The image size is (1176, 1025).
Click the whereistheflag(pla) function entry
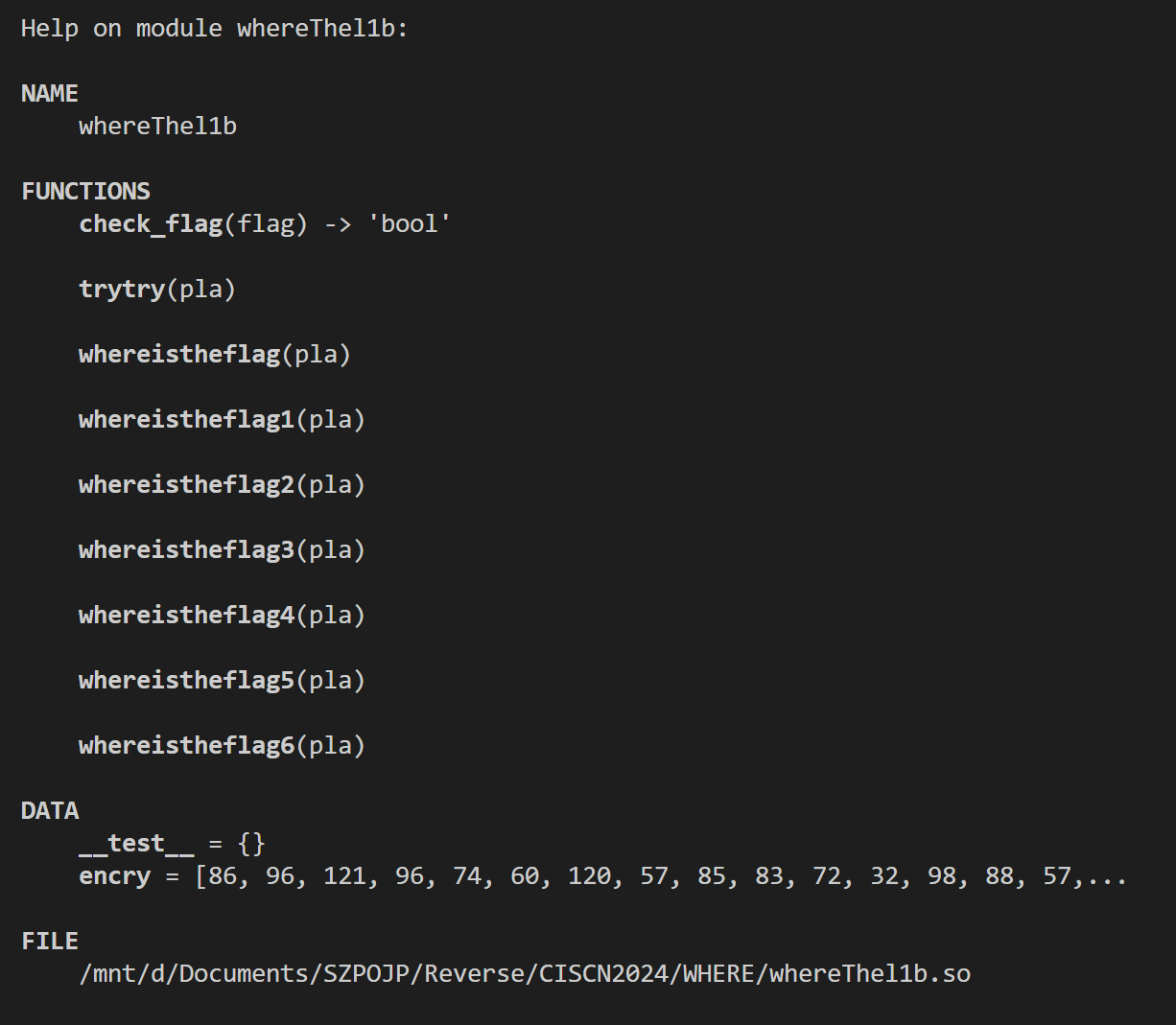click(x=215, y=354)
